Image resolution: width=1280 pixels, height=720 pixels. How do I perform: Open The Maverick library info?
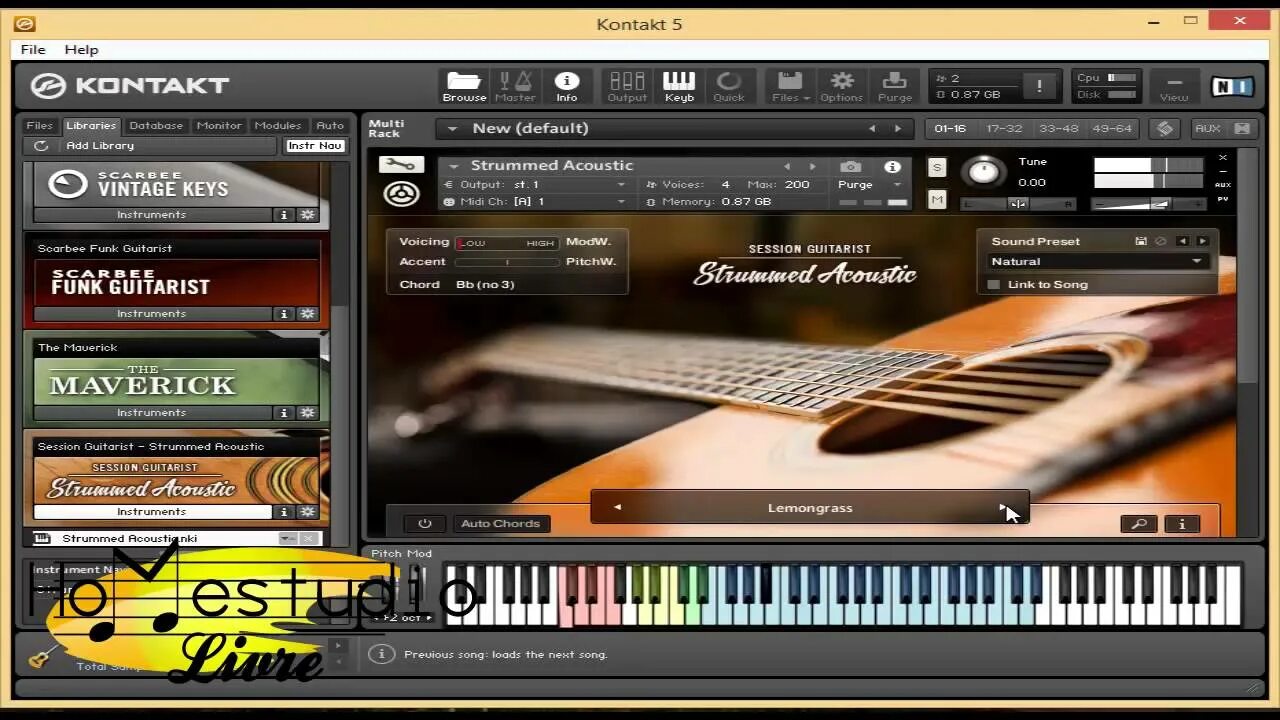pyautogui.click(x=284, y=413)
